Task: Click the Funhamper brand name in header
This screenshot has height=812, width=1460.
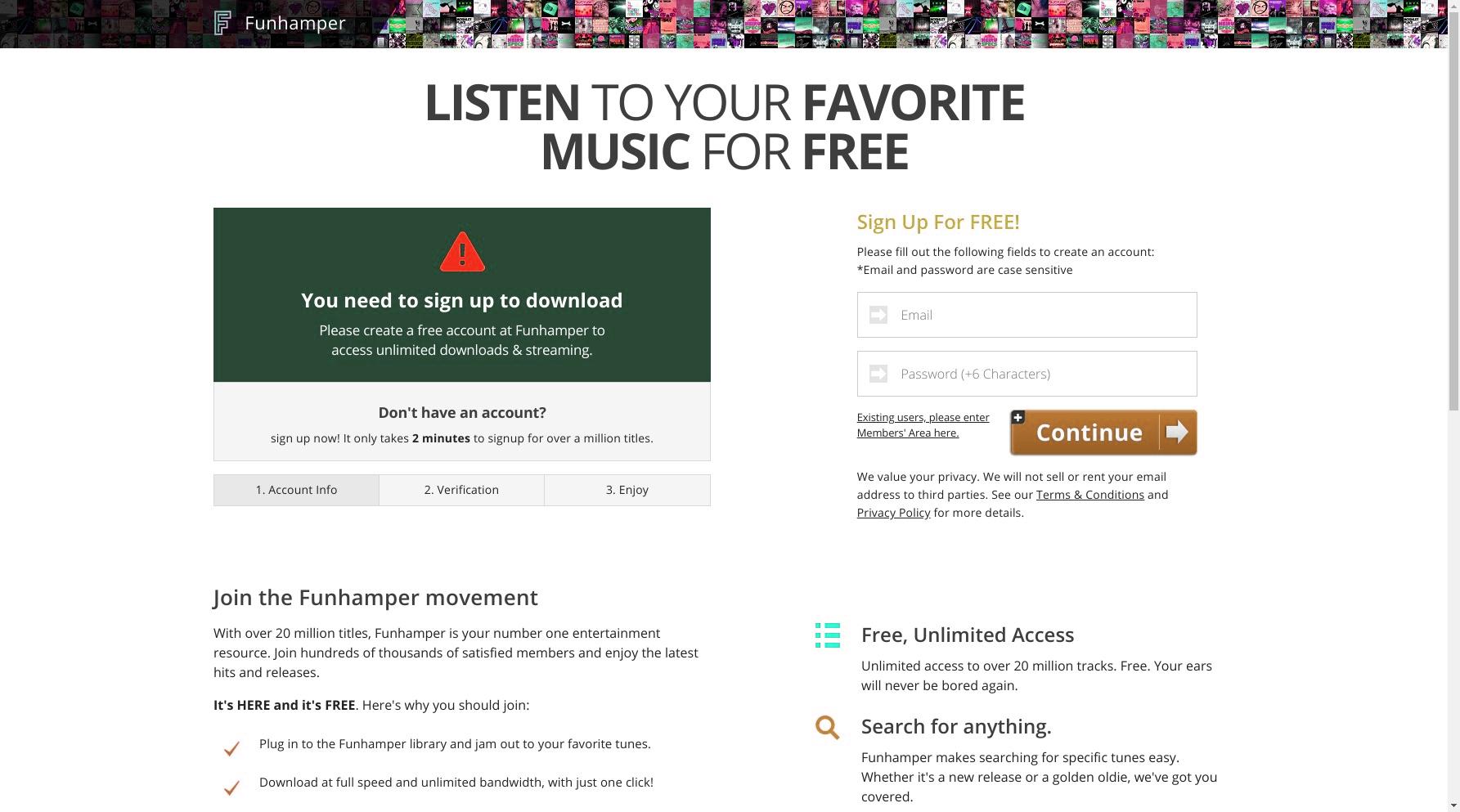Action: [295, 23]
